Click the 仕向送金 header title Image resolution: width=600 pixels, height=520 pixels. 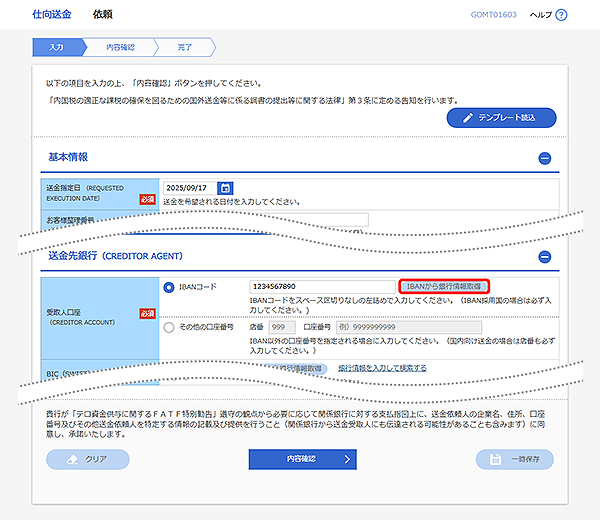pyautogui.click(x=52, y=15)
